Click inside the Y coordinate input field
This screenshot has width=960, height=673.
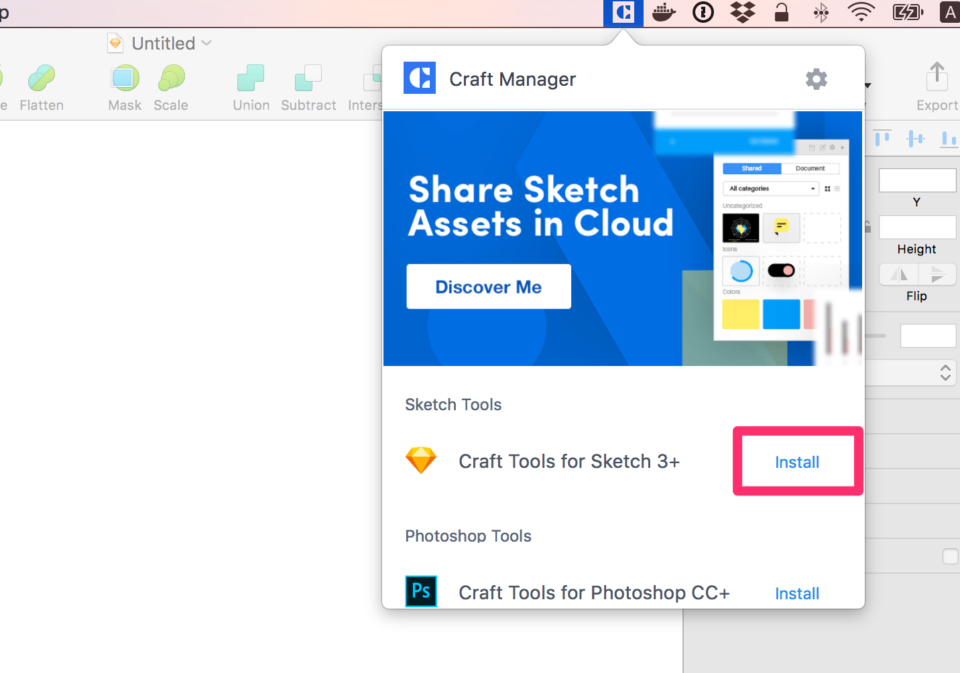pos(916,180)
